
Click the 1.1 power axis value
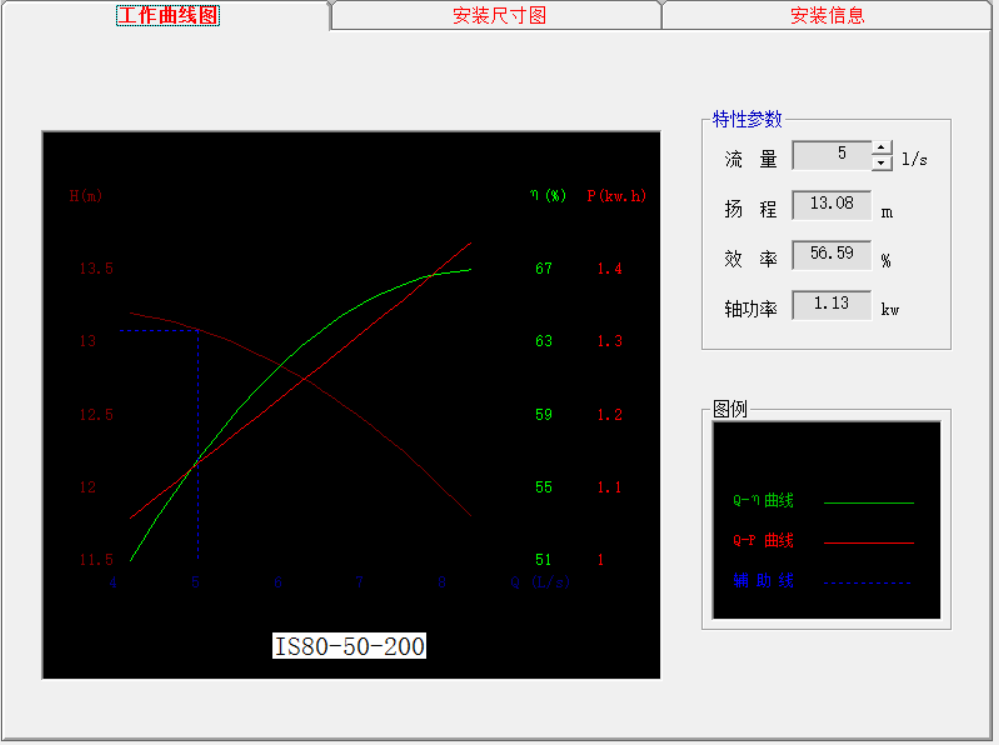click(610, 488)
